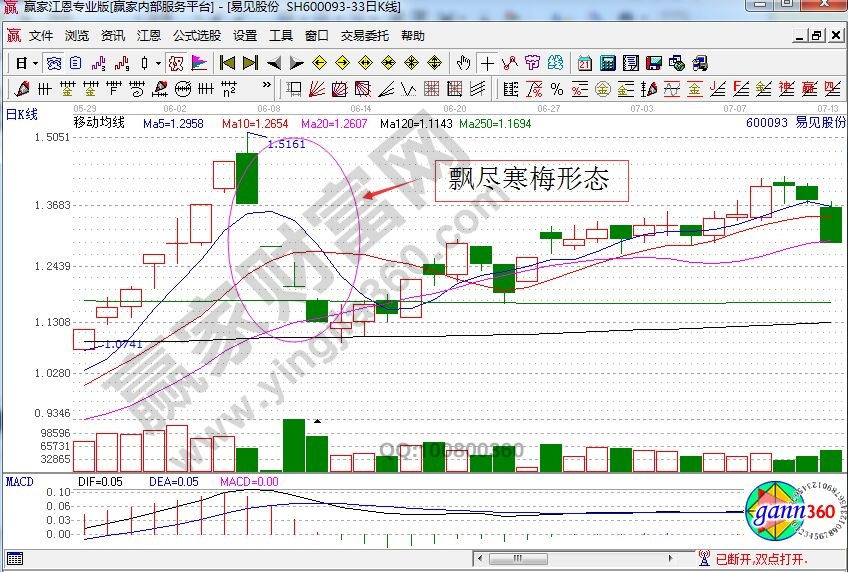Click the floppy disk save icon
The width and height of the screenshot is (848, 572).
[x=654, y=62]
